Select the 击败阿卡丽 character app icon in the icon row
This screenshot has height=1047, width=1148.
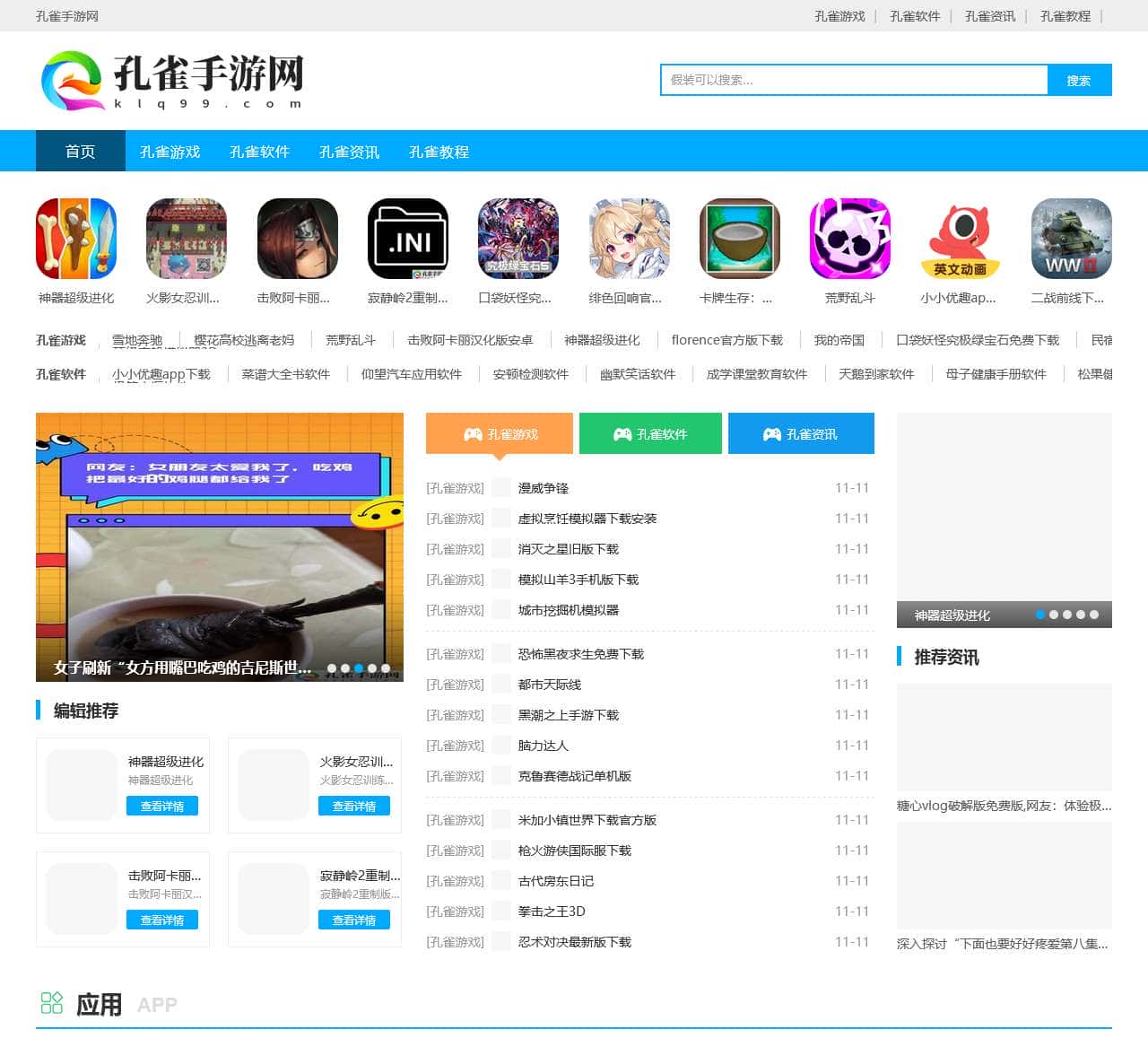[298, 239]
